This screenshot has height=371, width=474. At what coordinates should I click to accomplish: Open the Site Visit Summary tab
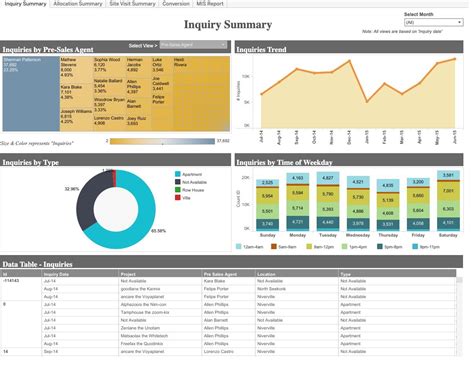[132, 4]
